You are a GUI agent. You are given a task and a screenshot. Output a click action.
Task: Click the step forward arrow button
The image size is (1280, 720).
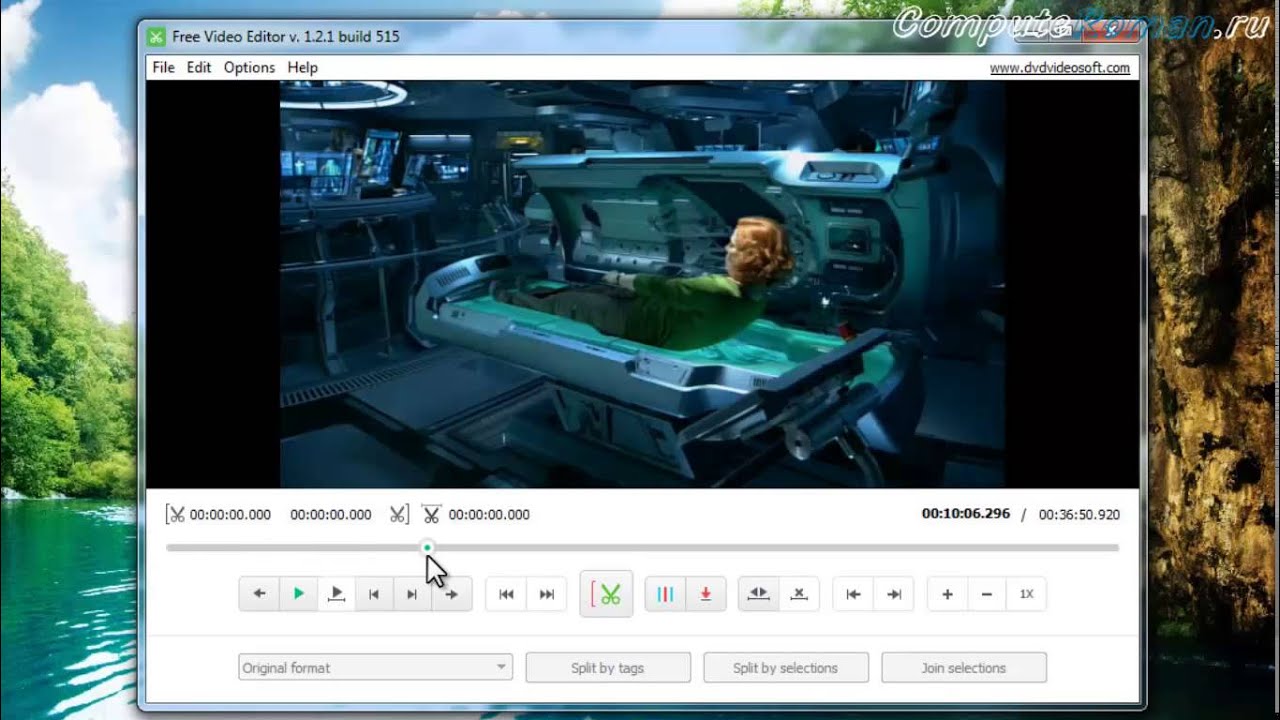click(452, 594)
